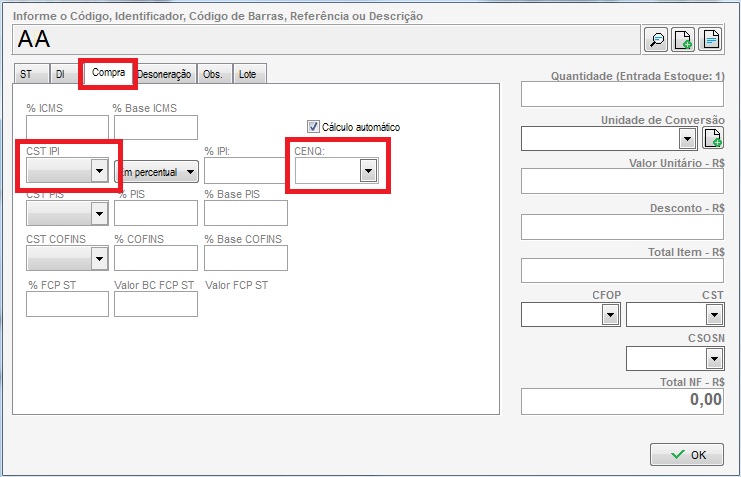Screen dimensions: 741x477
Task: Open the product details document icon
Action: click(710, 40)
